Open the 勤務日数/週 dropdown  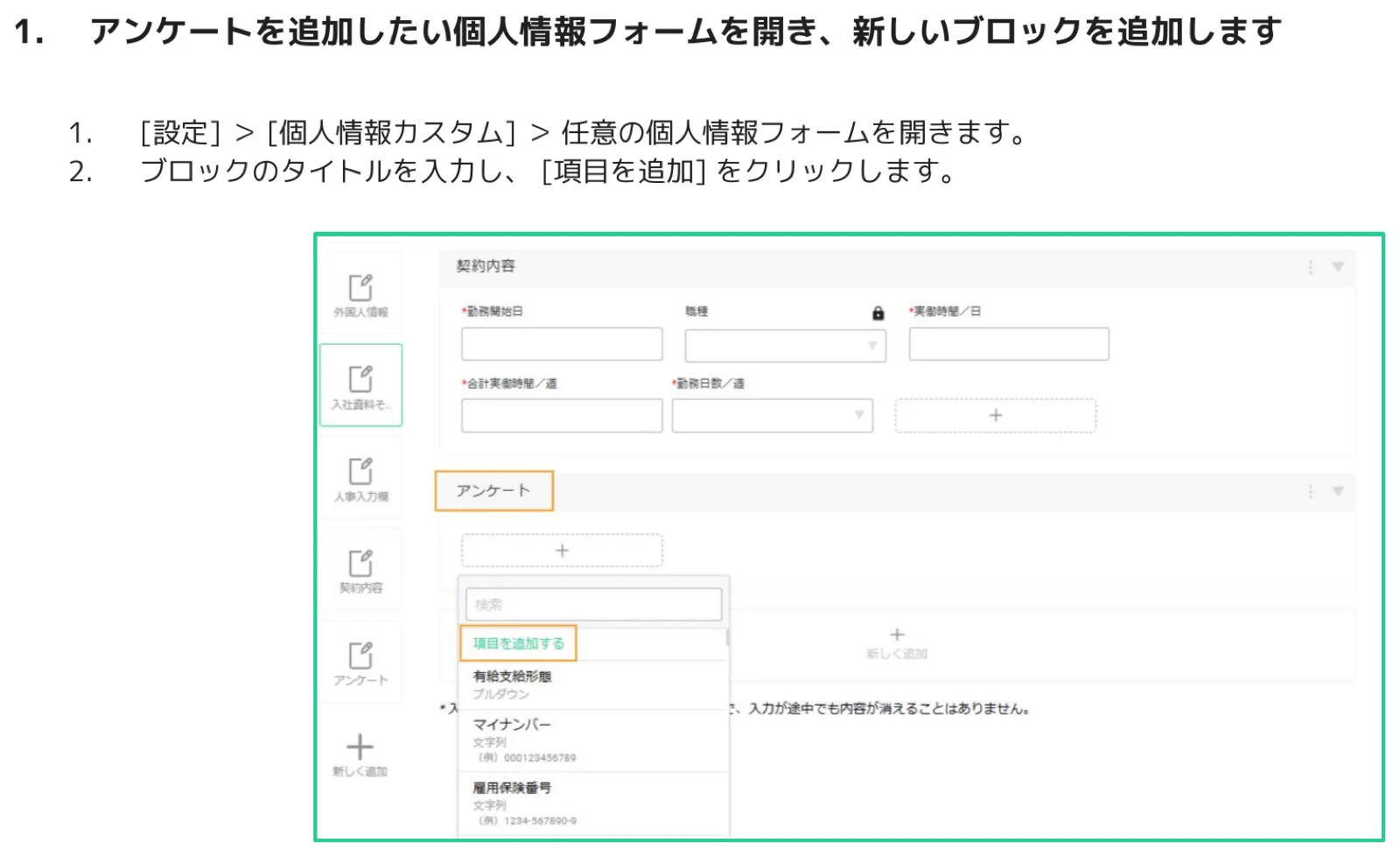773,415
